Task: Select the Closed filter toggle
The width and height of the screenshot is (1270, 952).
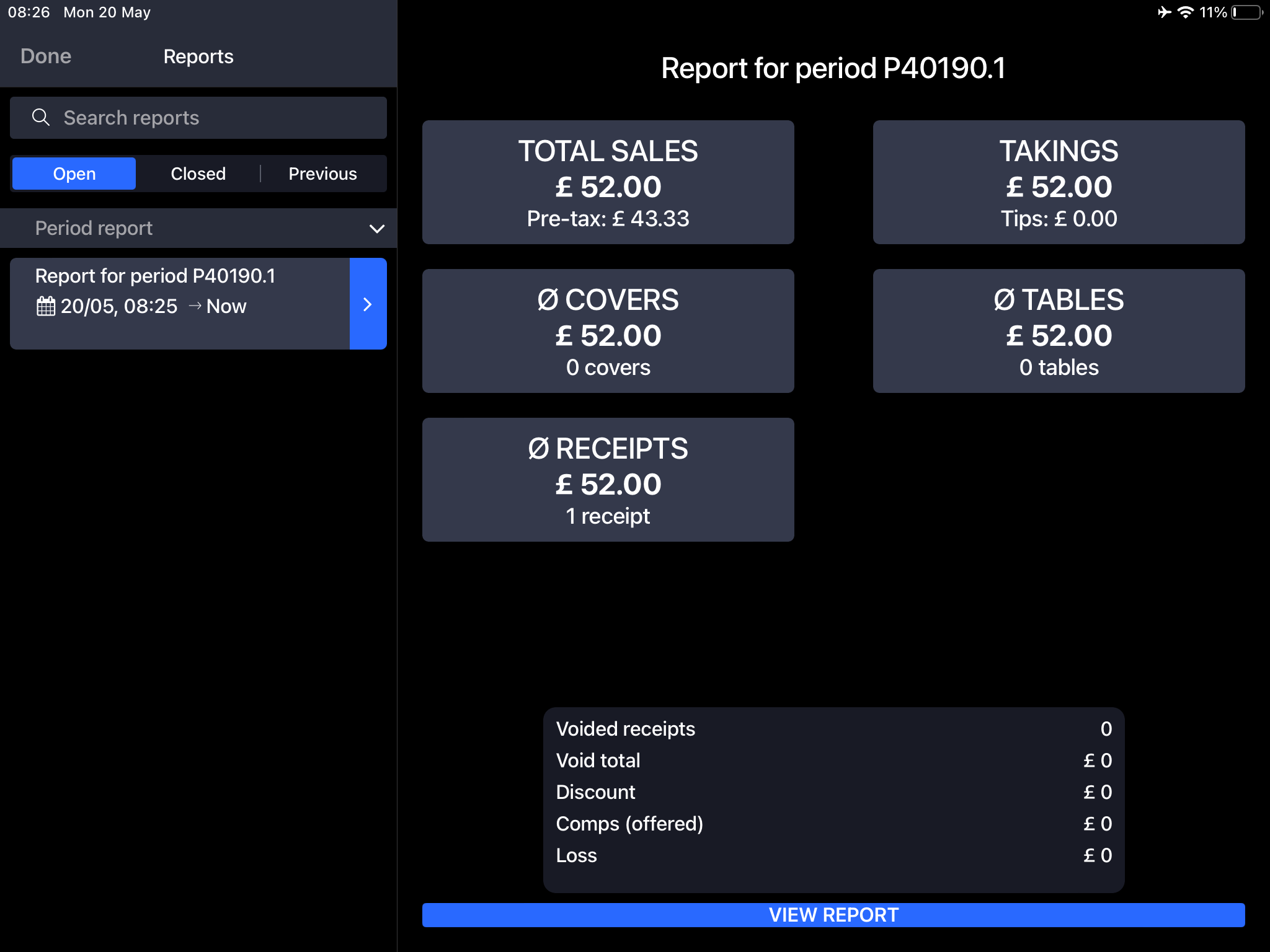Action: click(197, 174)
